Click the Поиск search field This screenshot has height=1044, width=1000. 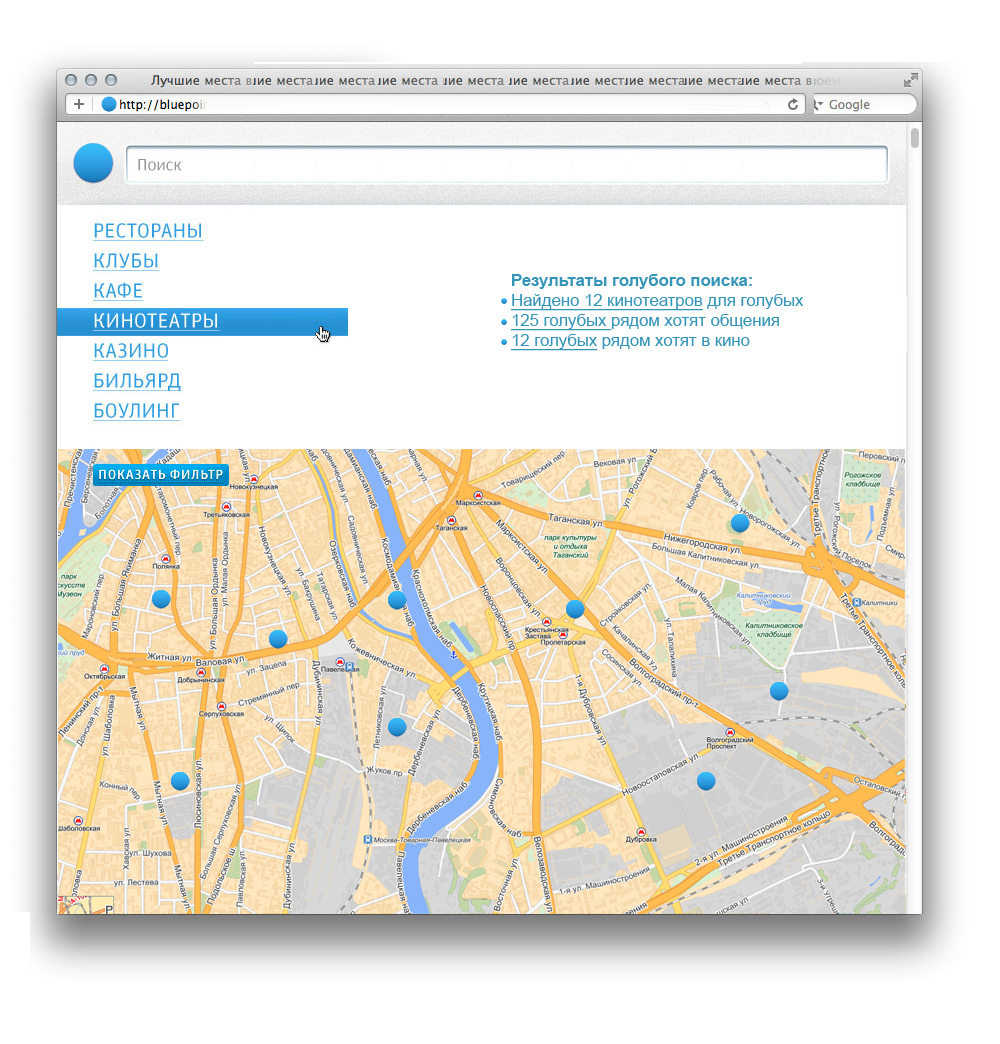point(506,165)
